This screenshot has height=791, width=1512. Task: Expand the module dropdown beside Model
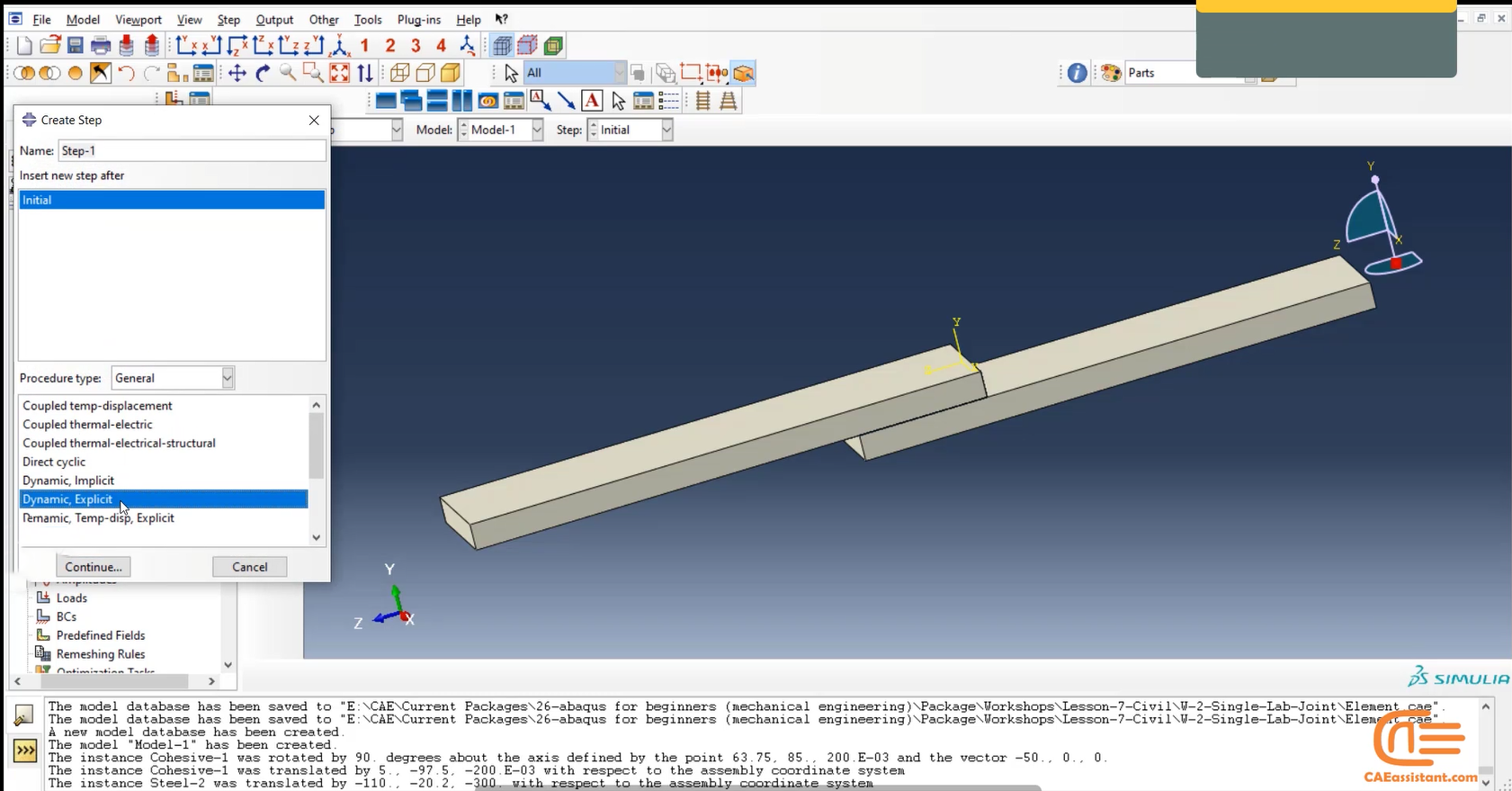[x=396, y=130]
